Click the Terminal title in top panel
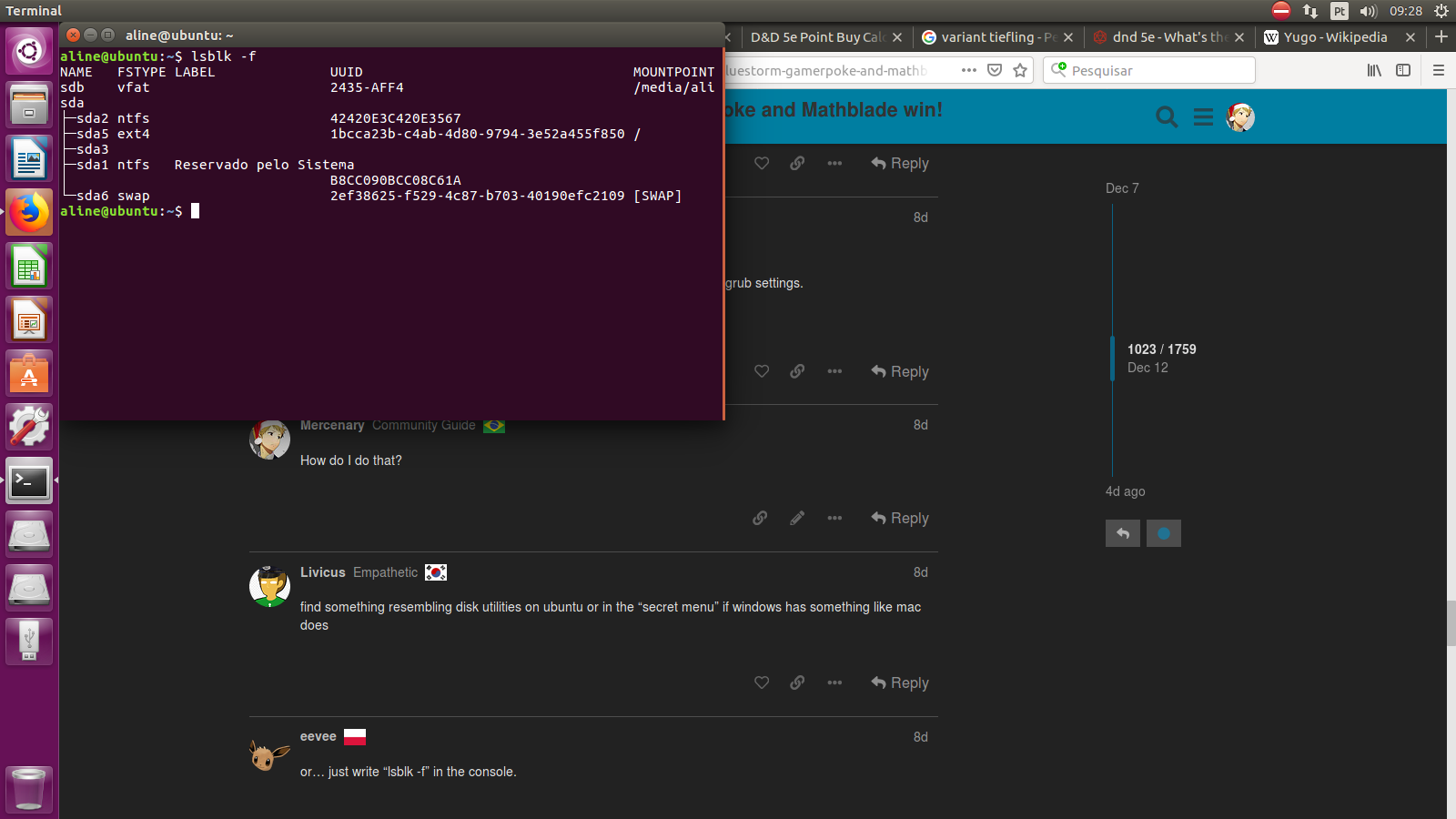1456x819 pixels. point(34,11)
